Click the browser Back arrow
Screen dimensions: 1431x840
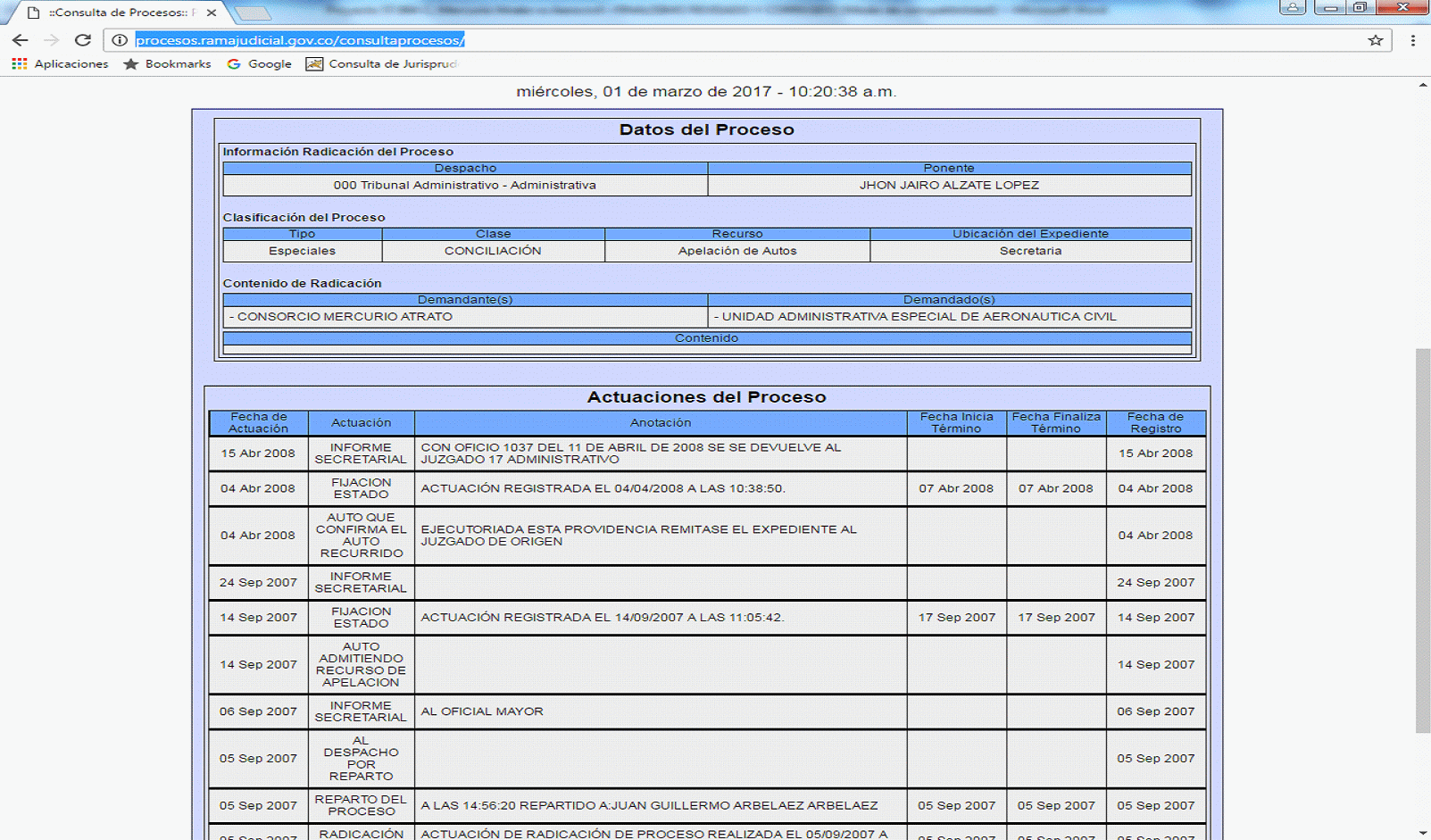[20, 40]
